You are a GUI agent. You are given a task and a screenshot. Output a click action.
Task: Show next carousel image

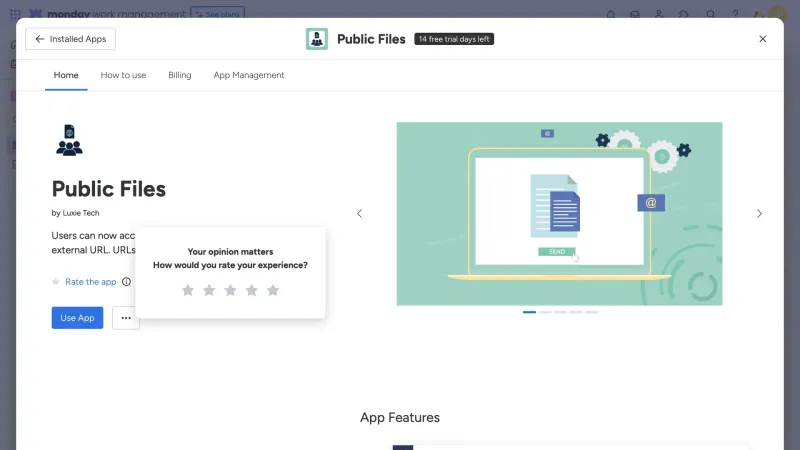point(759,213)
